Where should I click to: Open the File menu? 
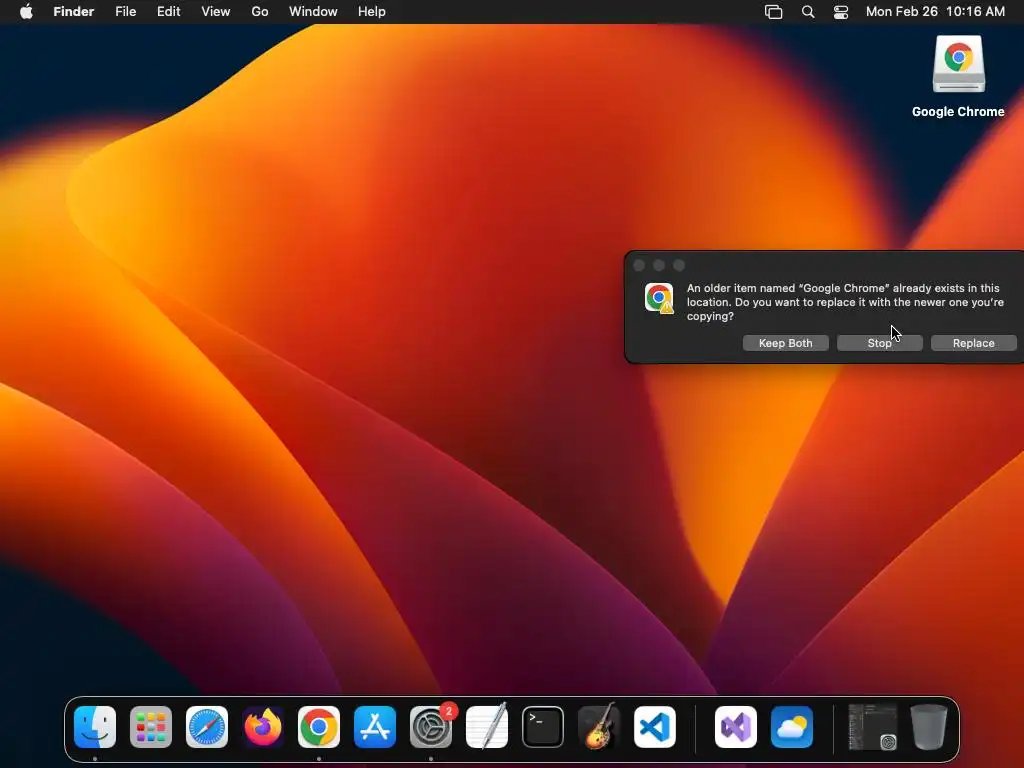tap(125, 12)
